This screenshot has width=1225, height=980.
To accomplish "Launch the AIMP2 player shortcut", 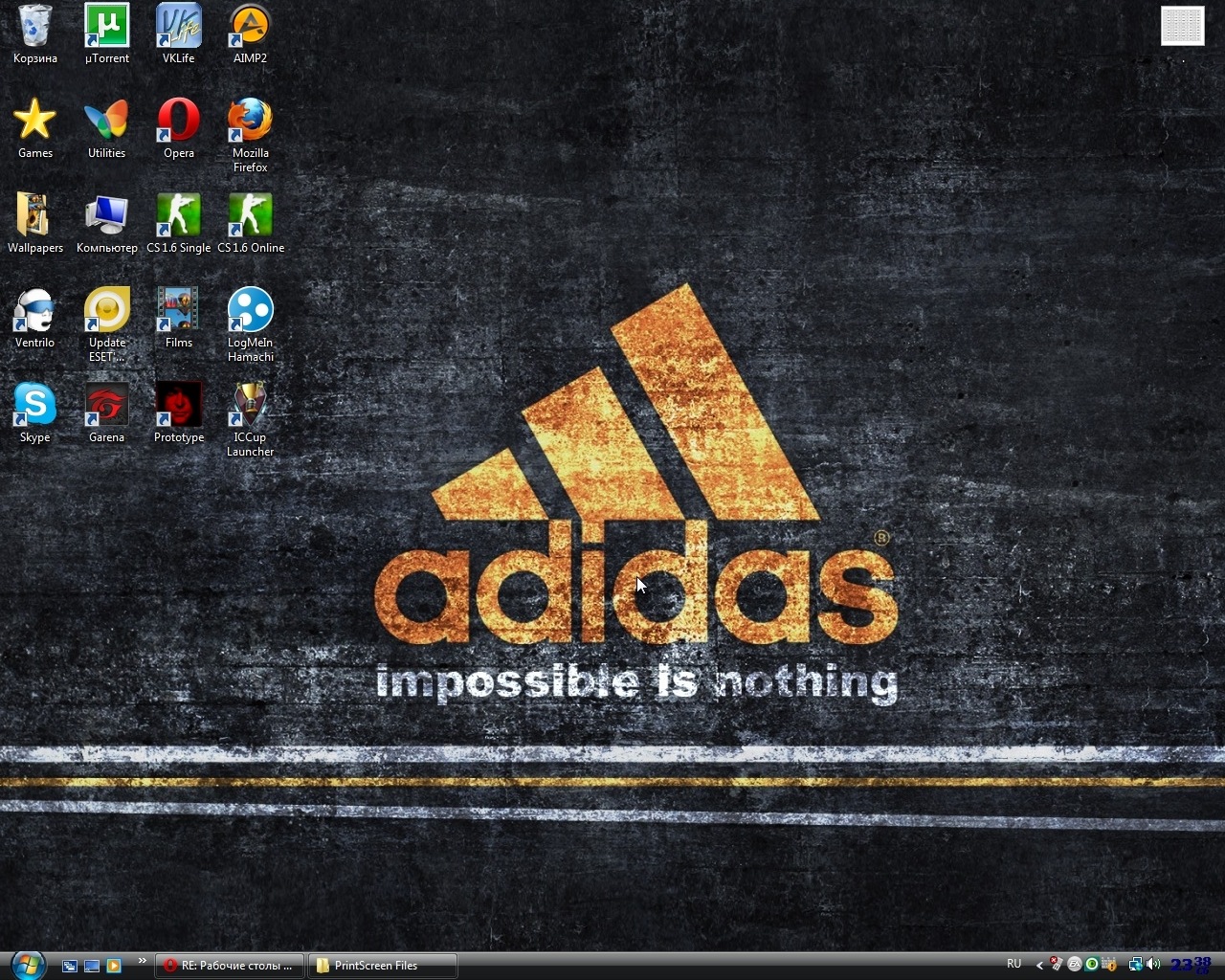I will (250, 33).
